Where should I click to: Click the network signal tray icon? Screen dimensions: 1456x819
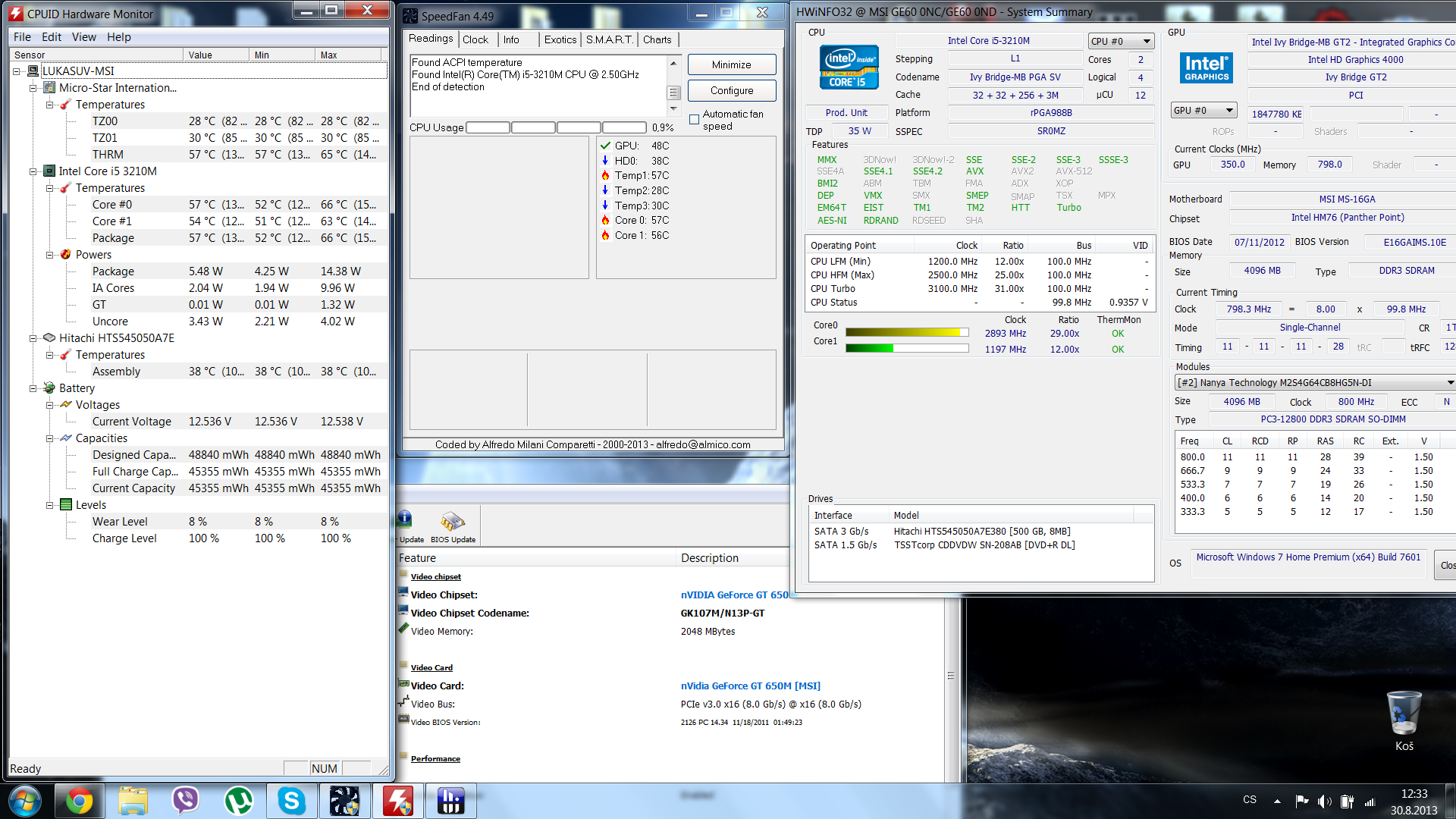pos(1370,802)
